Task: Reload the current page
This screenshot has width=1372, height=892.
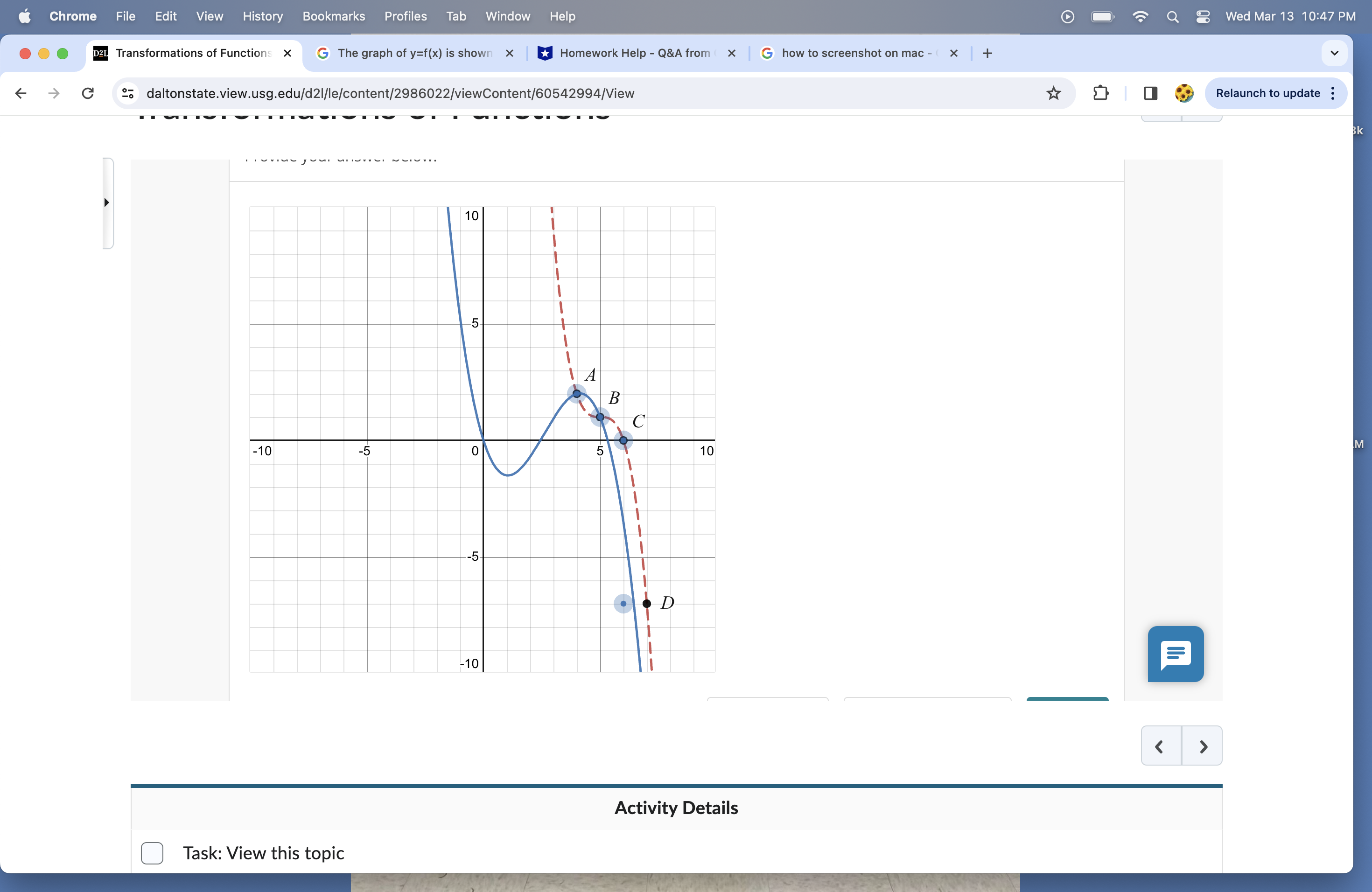Action: [88, 93]
